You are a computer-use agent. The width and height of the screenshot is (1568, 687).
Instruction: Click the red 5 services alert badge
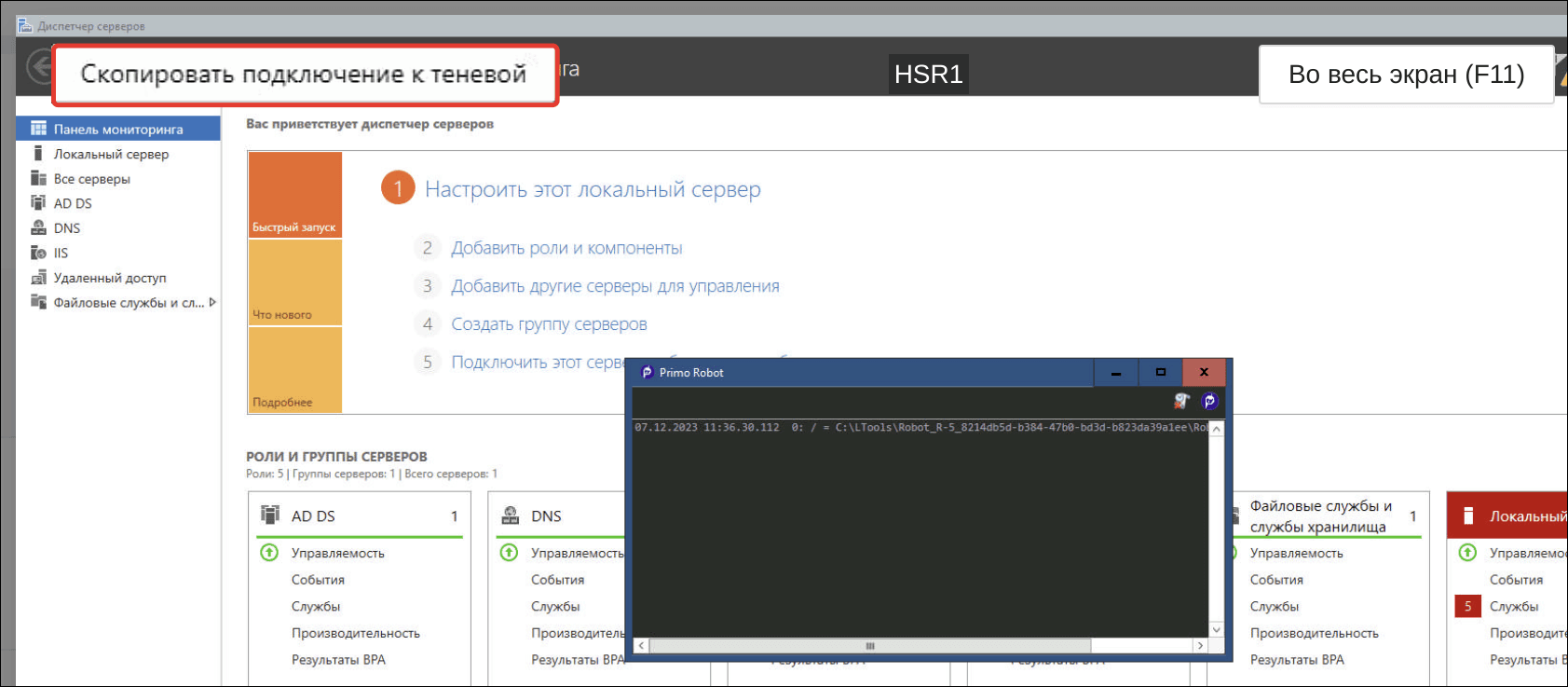1467,606
